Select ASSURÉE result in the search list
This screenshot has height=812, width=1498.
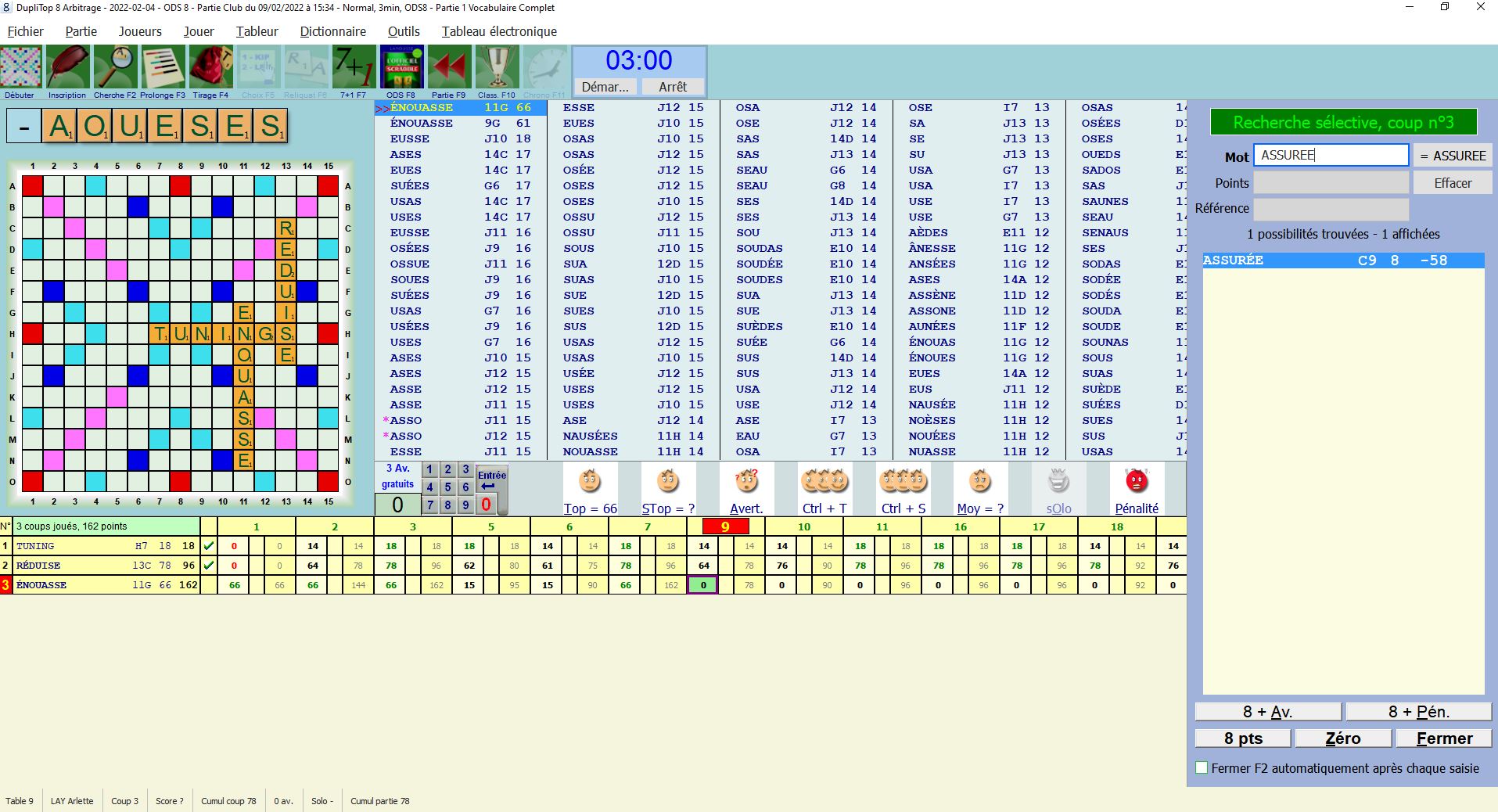click(x=1342, y=260)
